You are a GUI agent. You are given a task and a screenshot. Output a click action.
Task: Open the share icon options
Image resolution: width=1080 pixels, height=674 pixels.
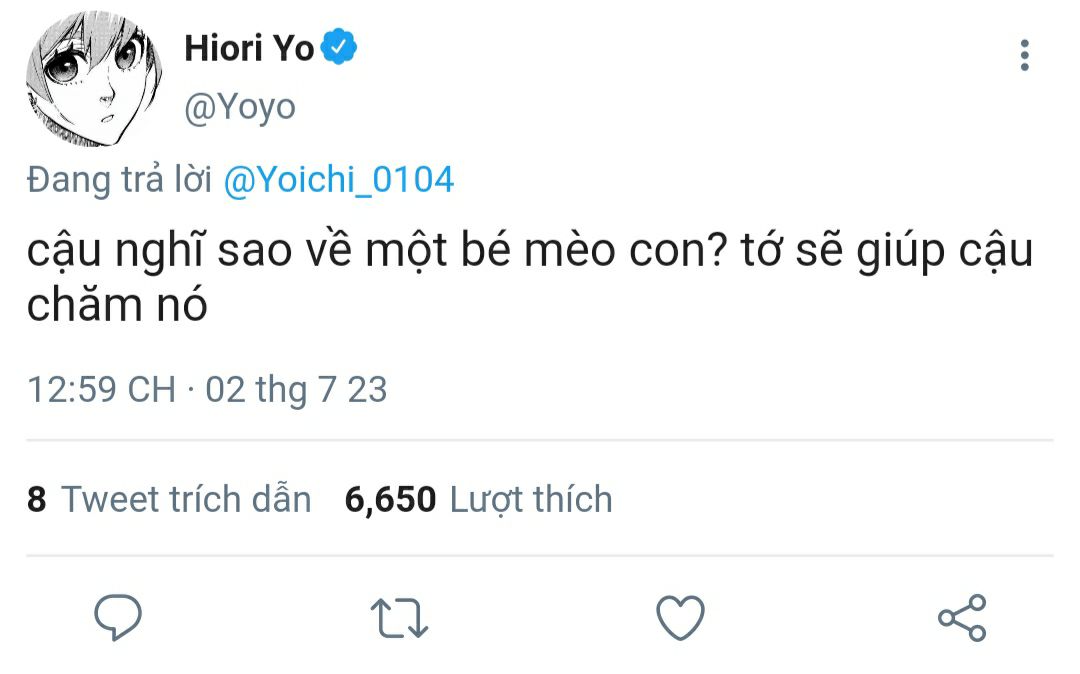pos(962,617)
